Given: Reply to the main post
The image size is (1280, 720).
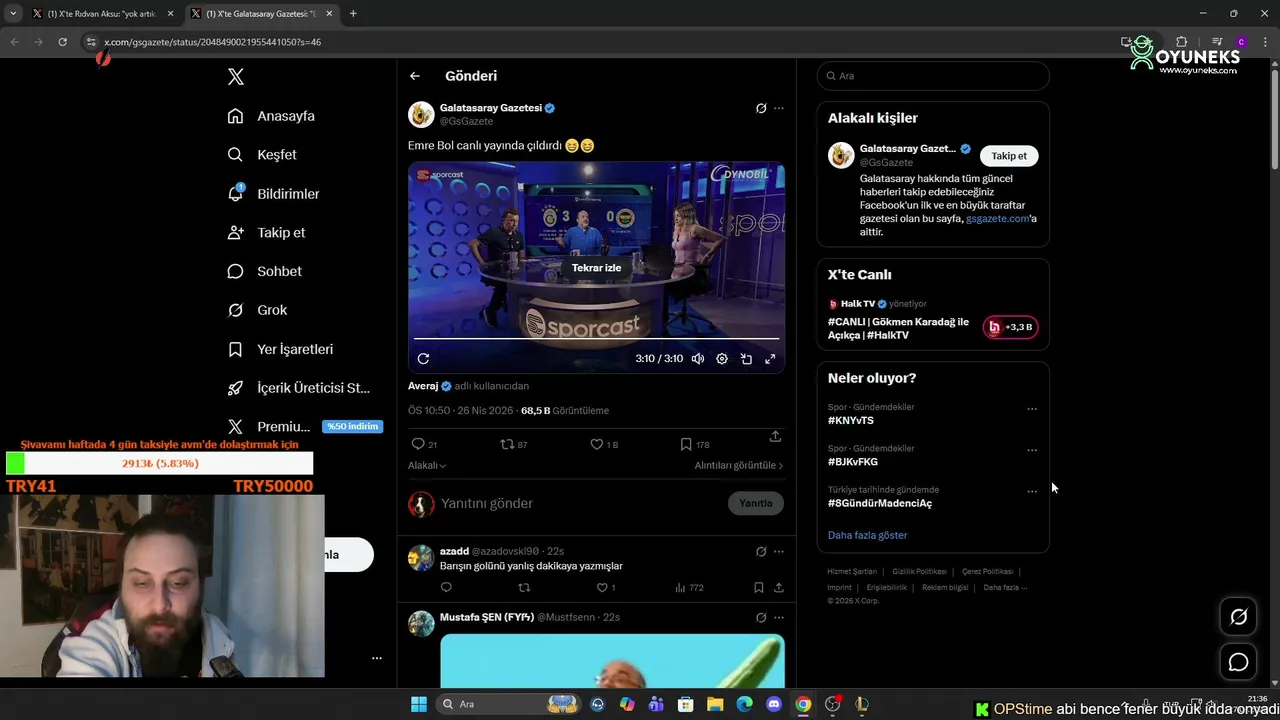Looking at the screenshot, I should 424,444.
